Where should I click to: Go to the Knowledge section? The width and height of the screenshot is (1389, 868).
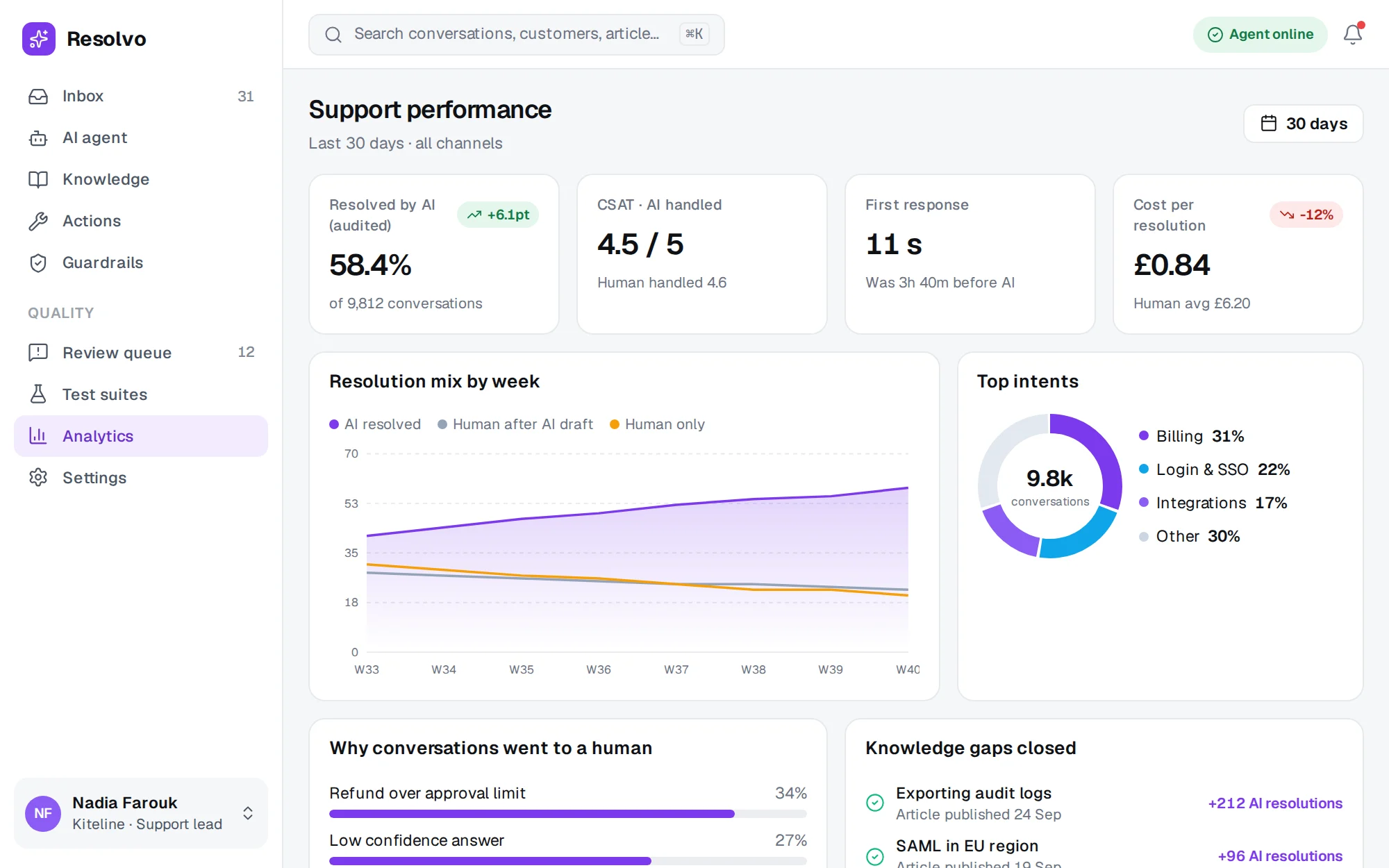click(141, 179)
